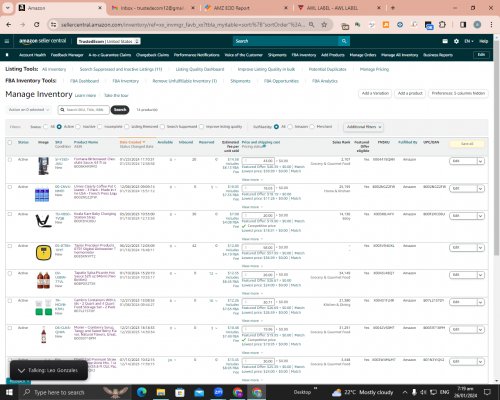
Task: Open the Windows Start menu
Action: (9, 392)
